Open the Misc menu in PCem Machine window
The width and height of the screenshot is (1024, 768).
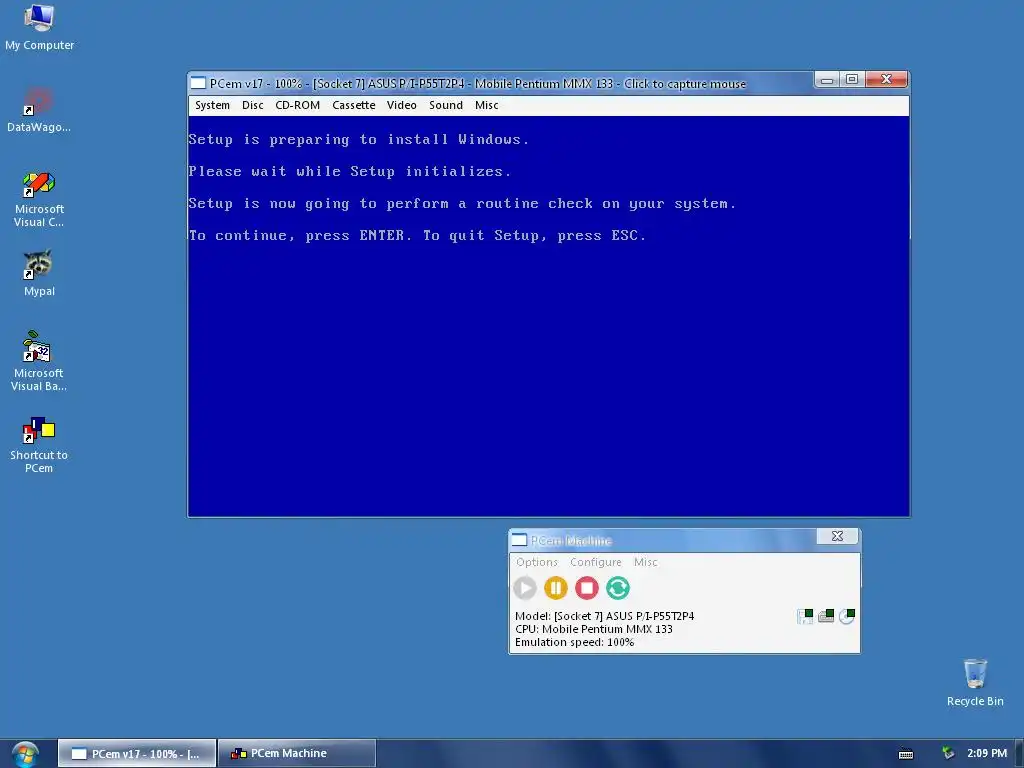tap(645, 562)
